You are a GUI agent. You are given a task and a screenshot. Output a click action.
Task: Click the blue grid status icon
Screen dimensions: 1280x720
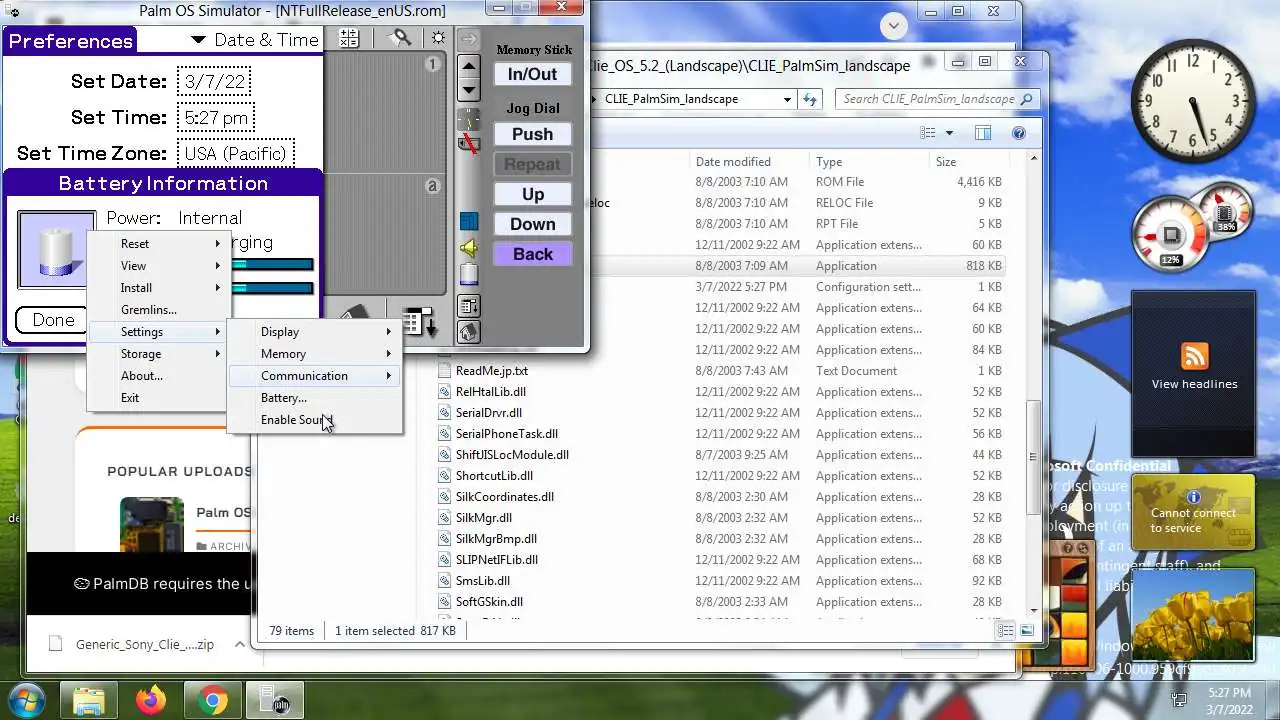pyautogui.click(x=468, y=221)
